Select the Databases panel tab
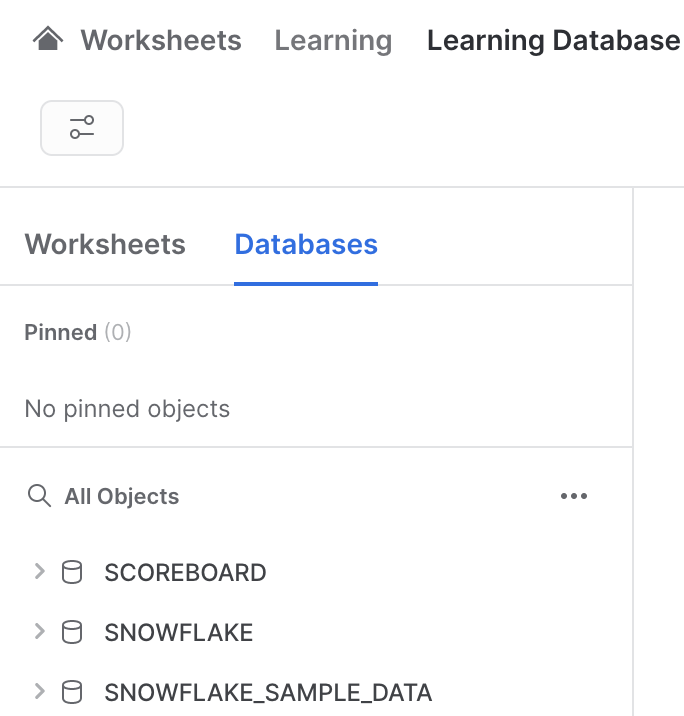The width and height of the screenshot is (684, 716). click(306, 245)
